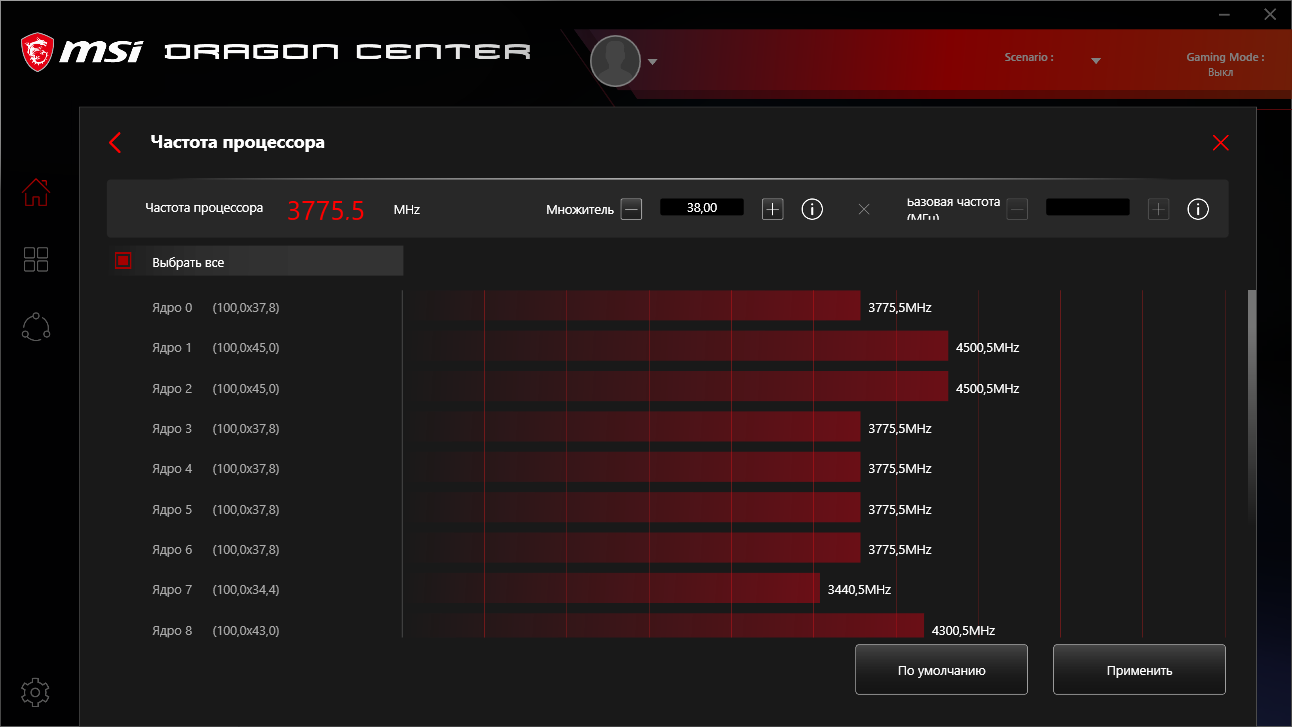Expand the profile dropdown arrow

653,62
